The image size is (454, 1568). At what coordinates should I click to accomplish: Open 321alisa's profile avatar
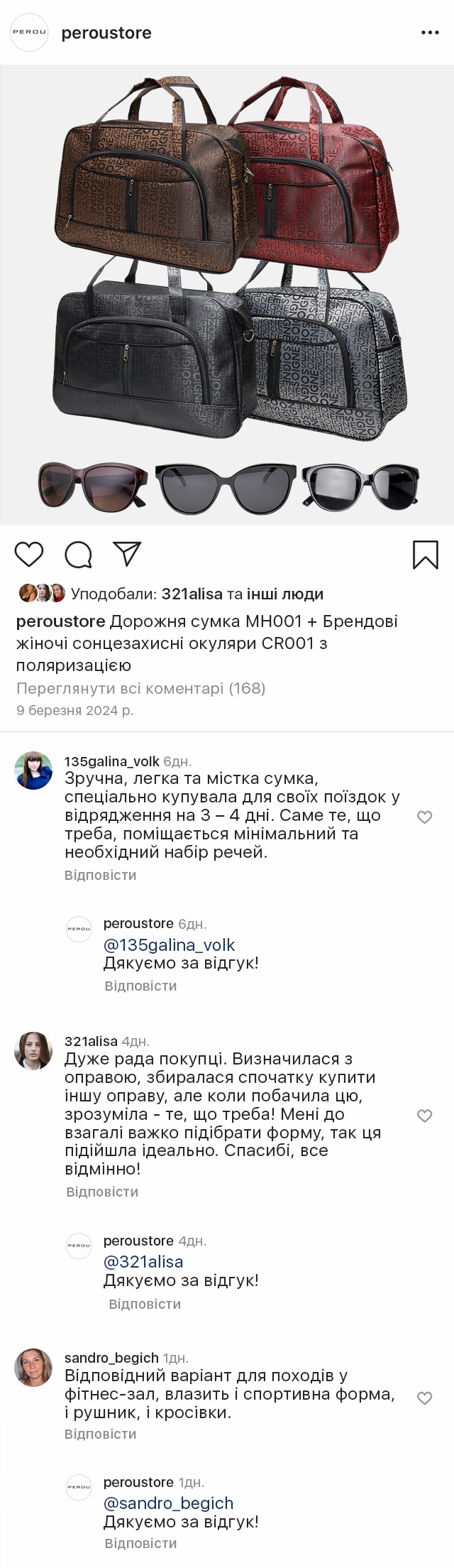pyautogui.click(x=33, y=1050)
